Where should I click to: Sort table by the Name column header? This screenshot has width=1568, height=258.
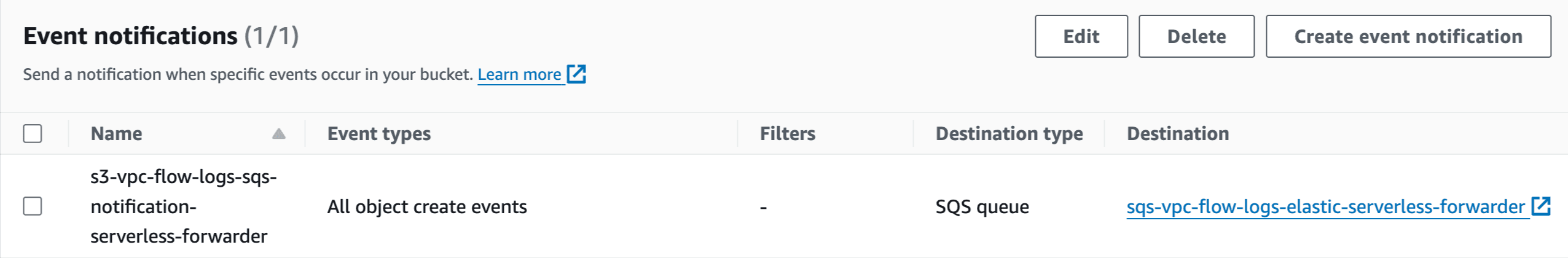pyautogui.click(x=116, y=133)
